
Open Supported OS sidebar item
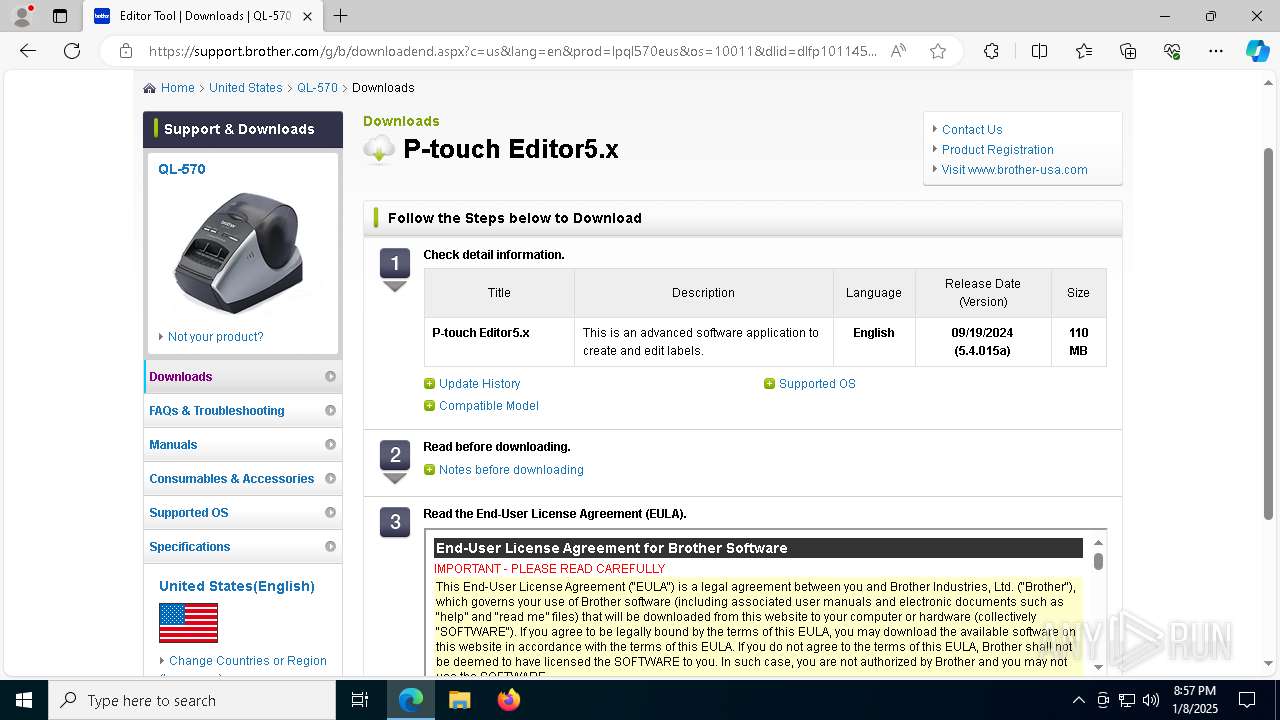pyautogui.click(x=243, y=513)
